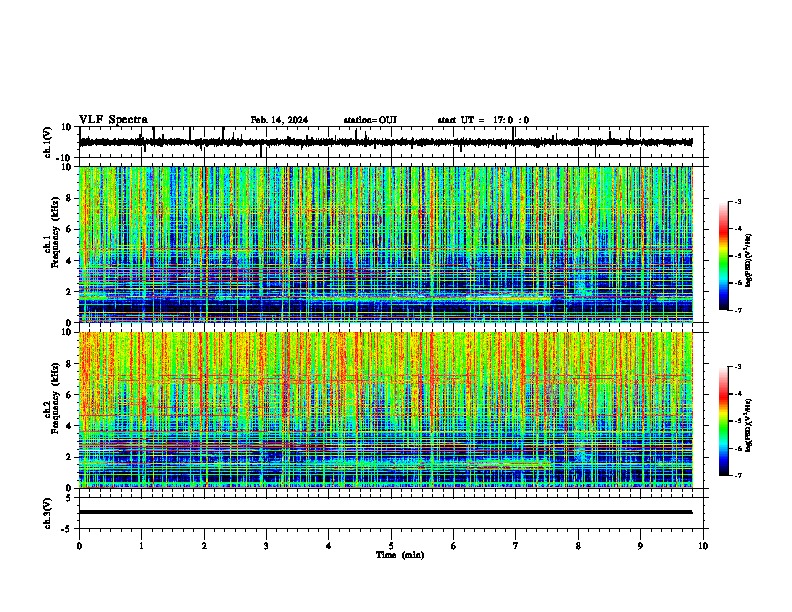792x612 pixels.
Task: Click the '5' tick on ch.3(V) axis
Action: (69, 498)
